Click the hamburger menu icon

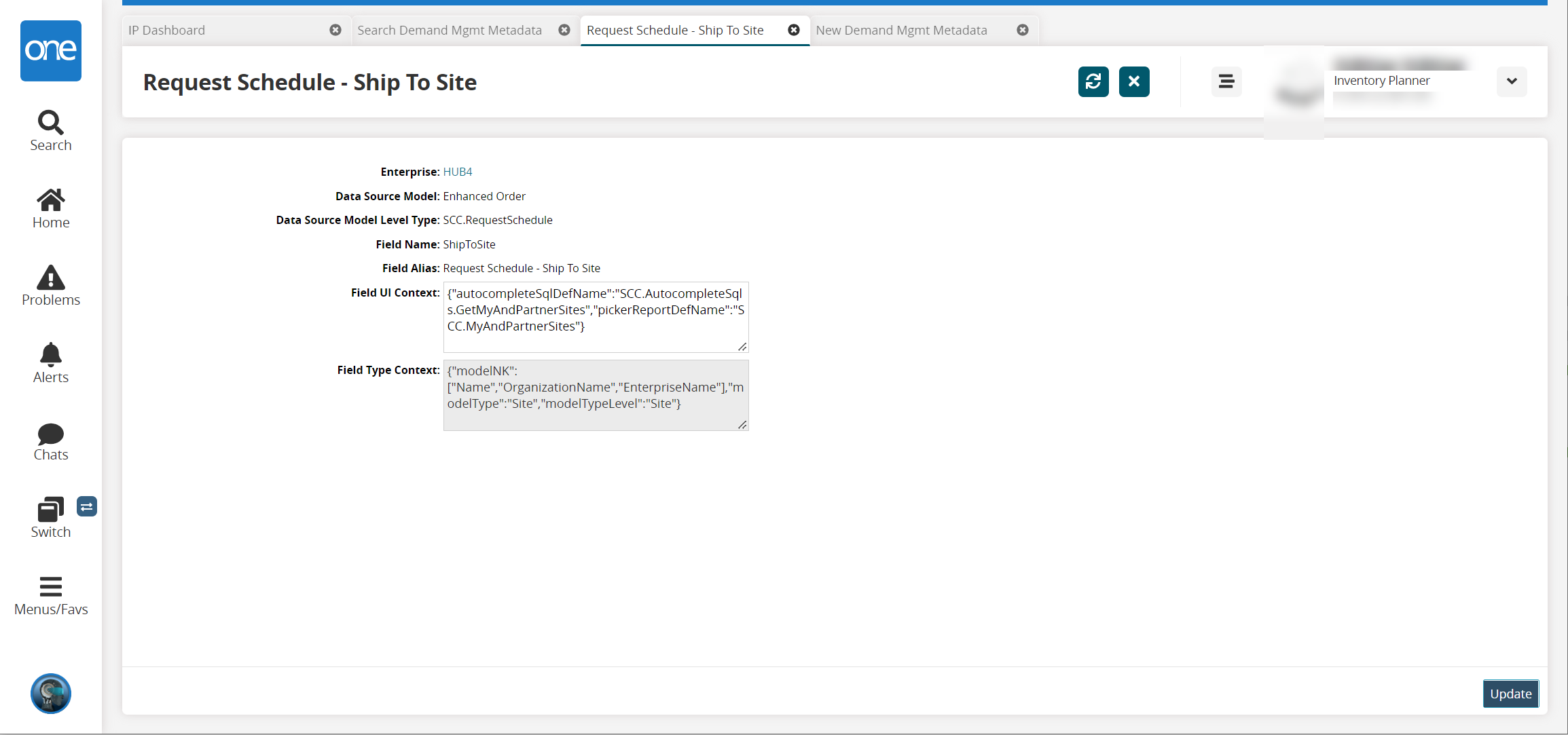(x=1224, y=81)
